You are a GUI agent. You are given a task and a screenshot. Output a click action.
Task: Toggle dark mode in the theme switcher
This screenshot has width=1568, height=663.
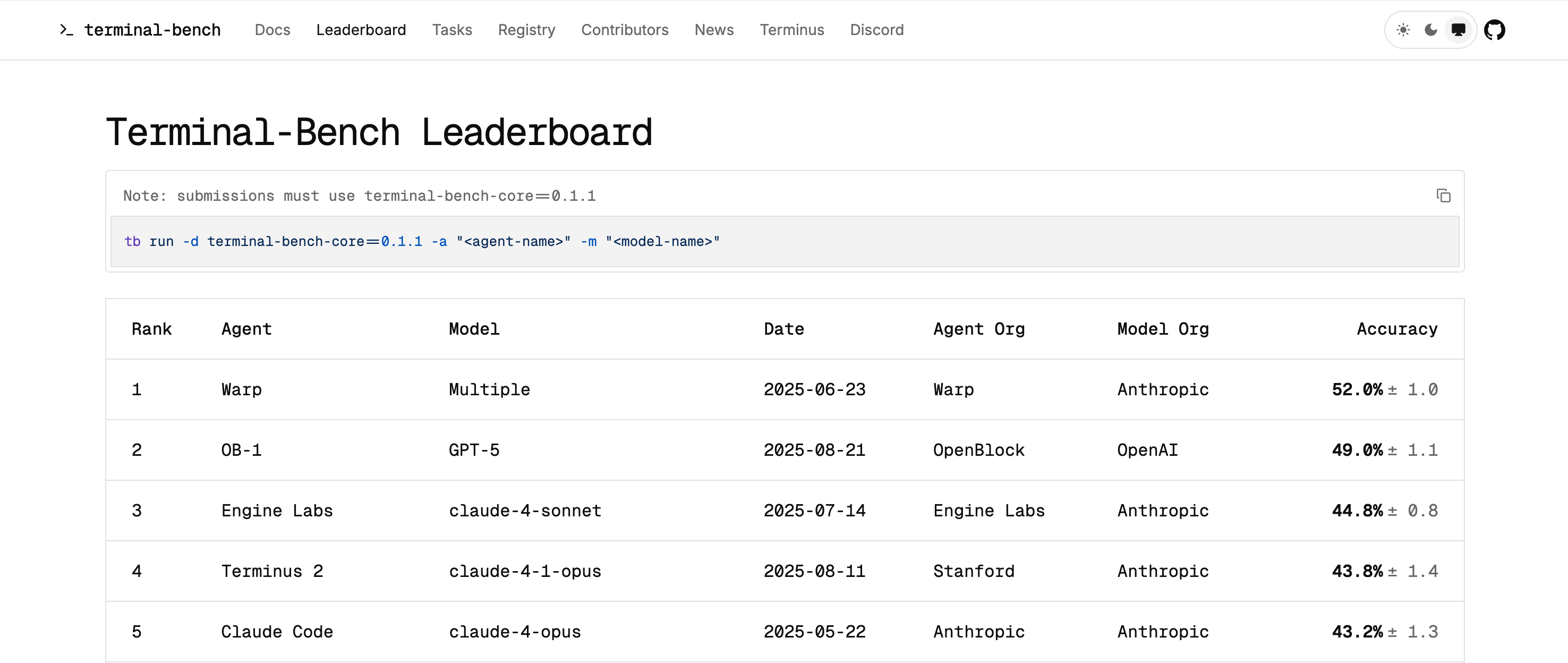pos(1430,29)
